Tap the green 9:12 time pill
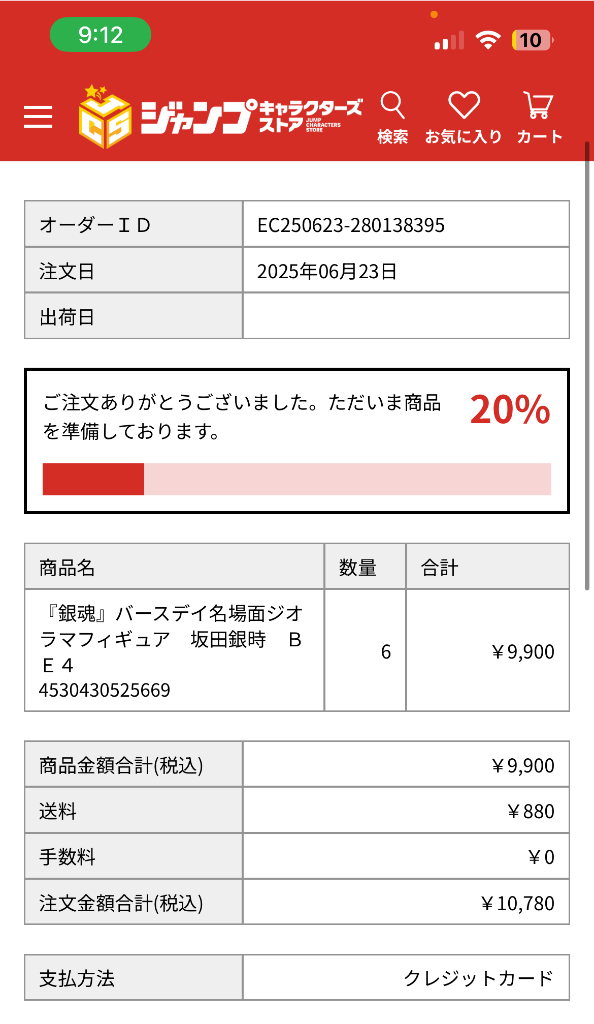The image size is (594, 1024). tap(101, 35)
